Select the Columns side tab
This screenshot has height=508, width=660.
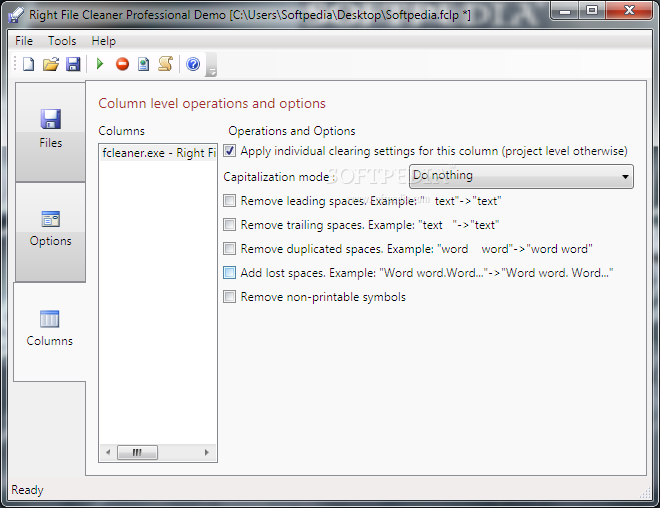[50, 332]
